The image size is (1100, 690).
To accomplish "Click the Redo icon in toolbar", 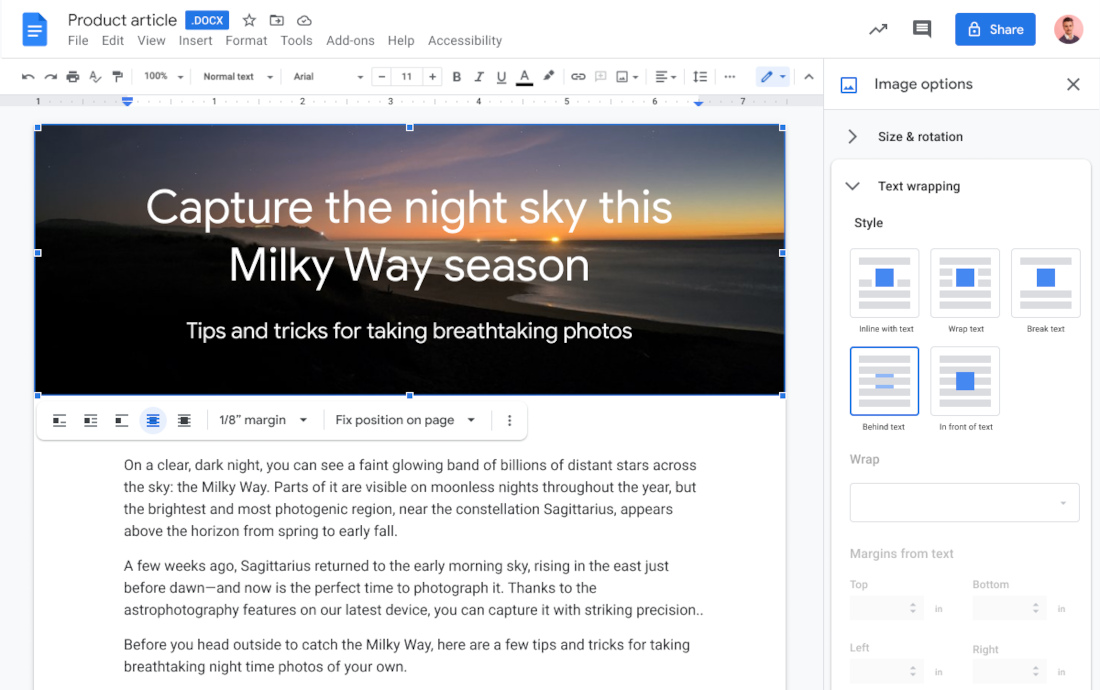I will (51, 76).
